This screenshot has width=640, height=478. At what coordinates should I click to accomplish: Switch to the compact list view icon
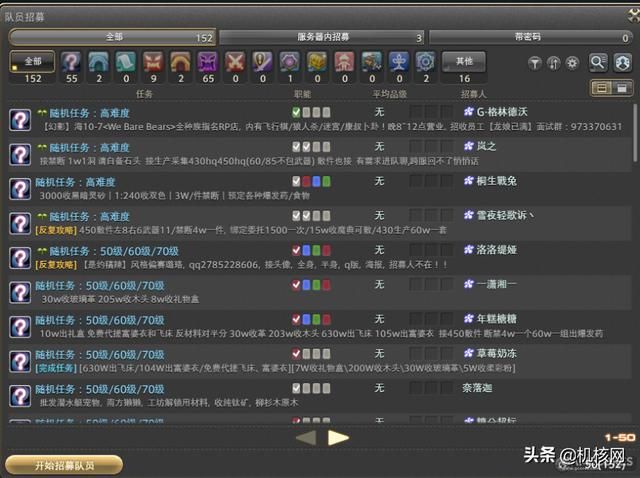point(622,88)
